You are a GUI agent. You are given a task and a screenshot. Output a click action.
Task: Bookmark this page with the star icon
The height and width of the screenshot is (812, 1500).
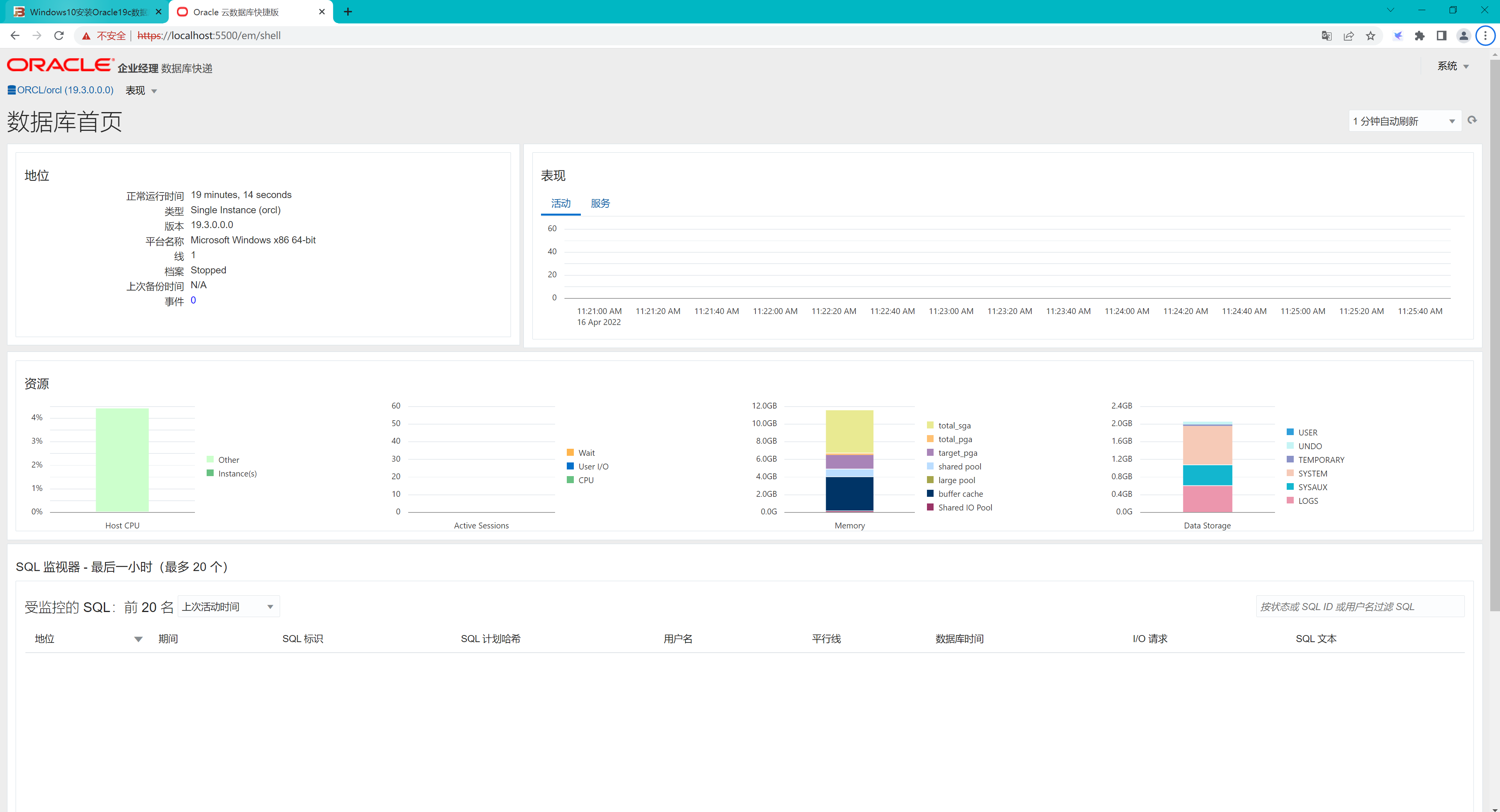1371,36
